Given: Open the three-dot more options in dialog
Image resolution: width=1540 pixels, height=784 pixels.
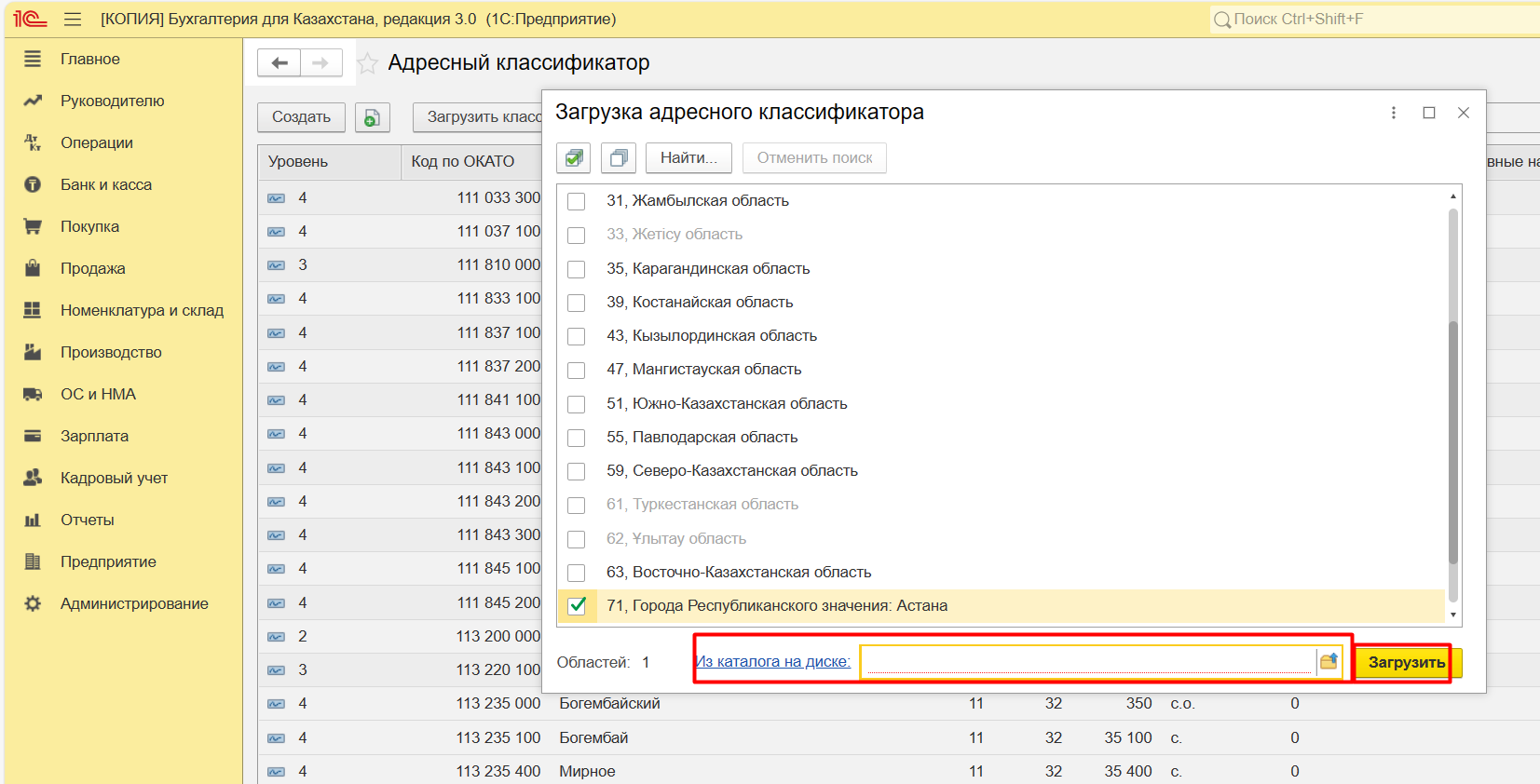Looking at the screenshot, I should coord(1394,113).
